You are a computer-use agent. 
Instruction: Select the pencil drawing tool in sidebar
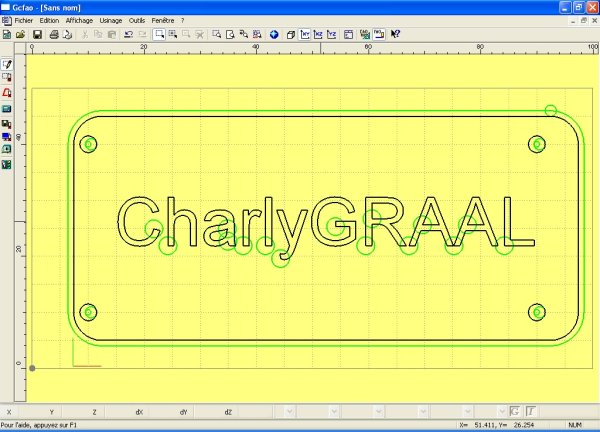point(7,64)
